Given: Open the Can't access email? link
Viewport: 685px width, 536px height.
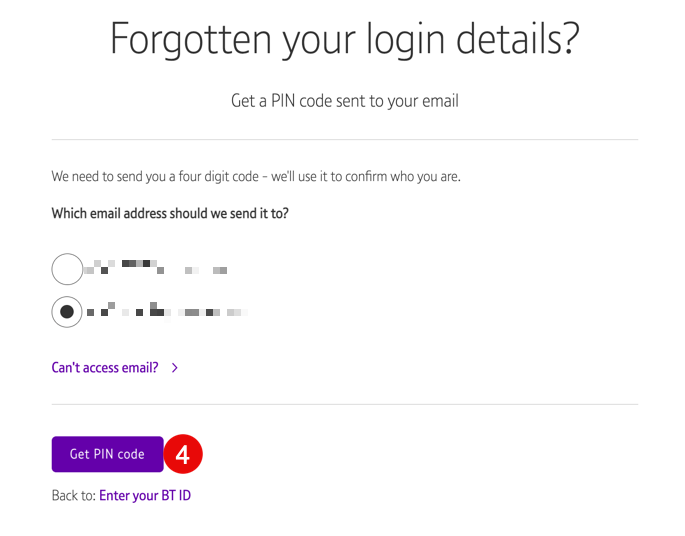Looking at the screenshot, I should pos(105,368).
